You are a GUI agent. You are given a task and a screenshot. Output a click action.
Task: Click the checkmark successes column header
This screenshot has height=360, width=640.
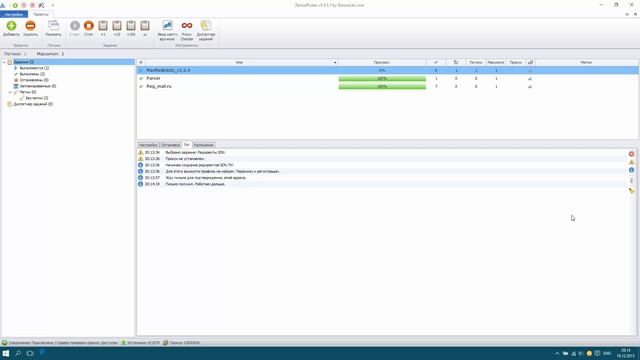tap(436, 62)
